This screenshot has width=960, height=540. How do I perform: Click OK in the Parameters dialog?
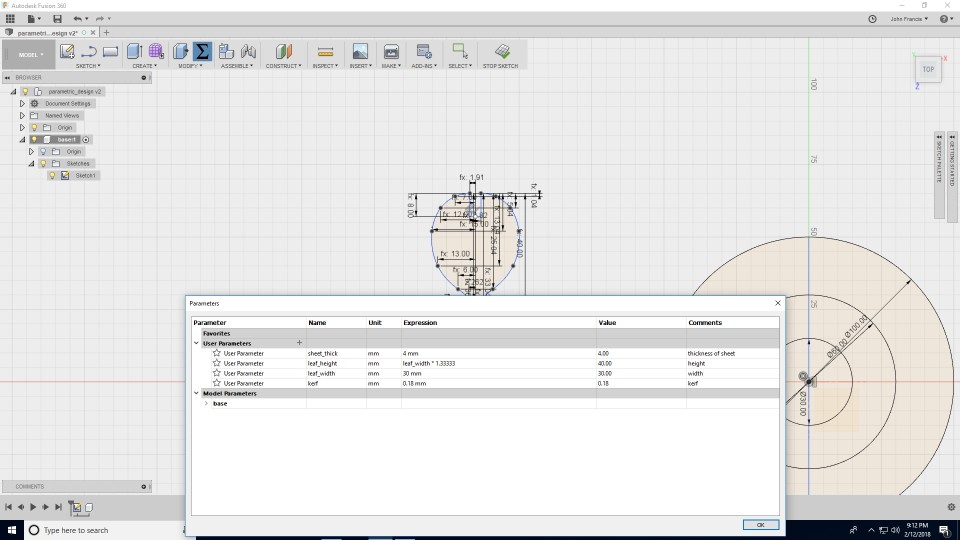coord(760,524)
